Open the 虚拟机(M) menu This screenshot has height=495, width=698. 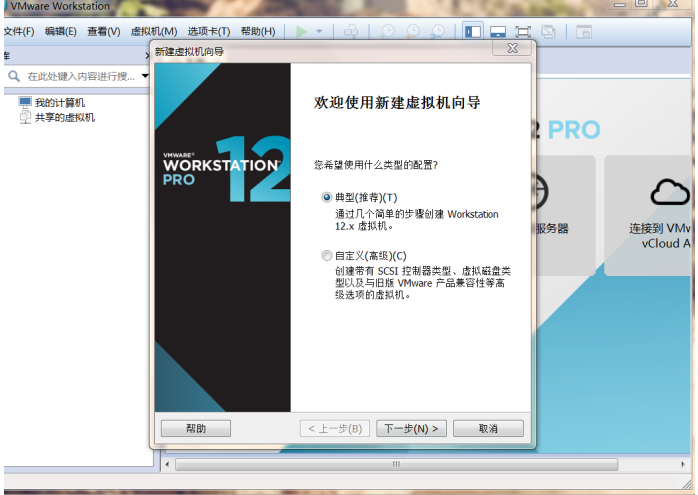(x=154, y=32)
